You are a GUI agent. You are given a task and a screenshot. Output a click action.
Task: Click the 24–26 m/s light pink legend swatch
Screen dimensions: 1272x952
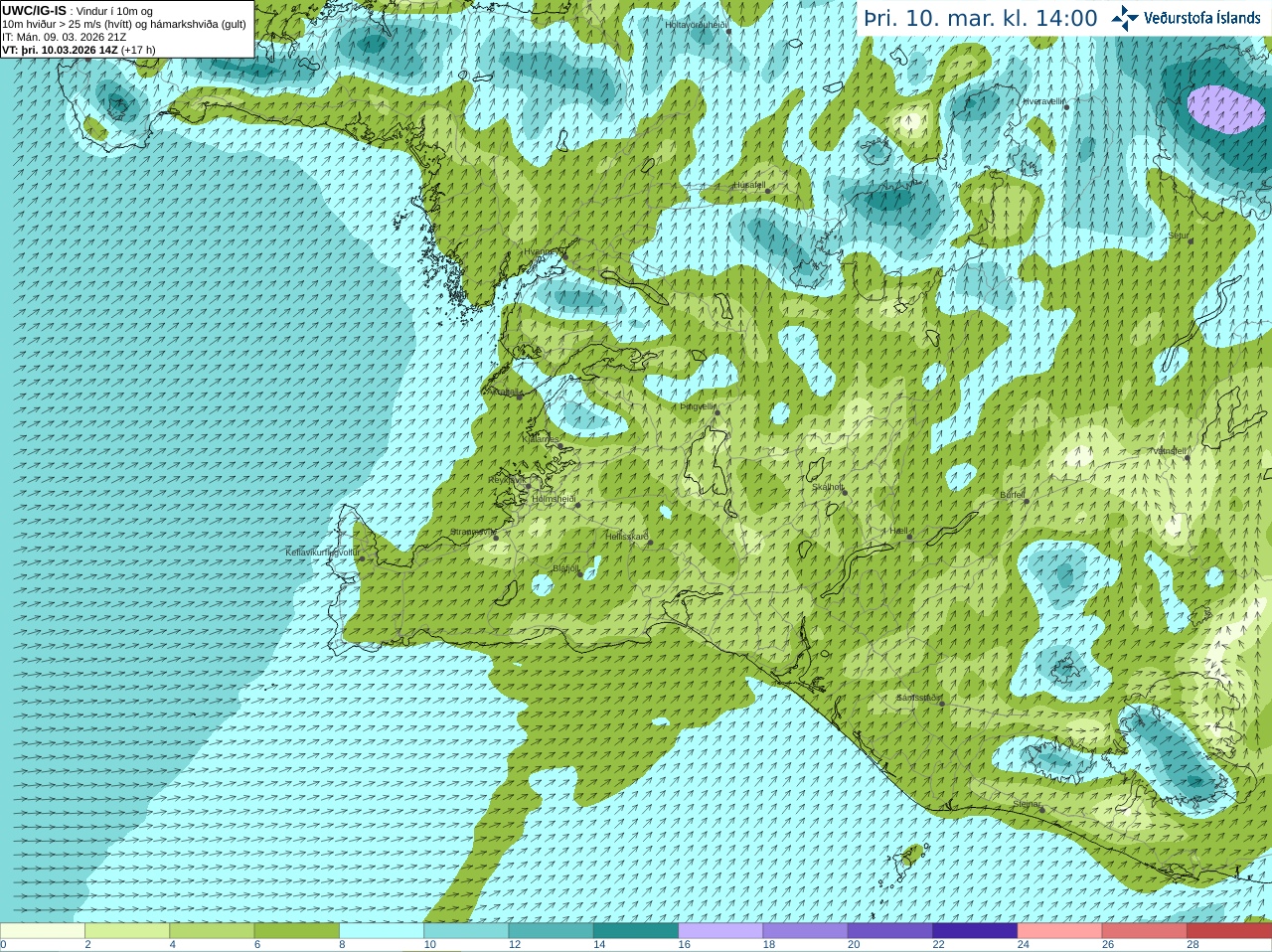pos(1059,931)
